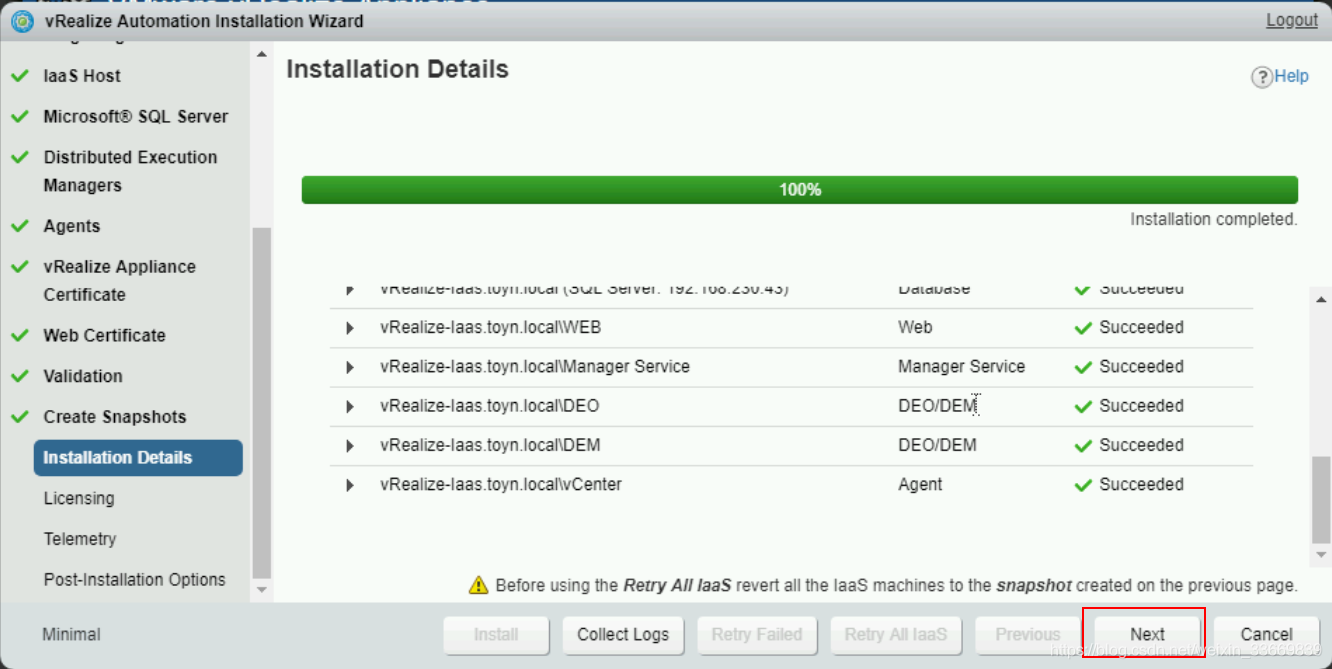
Task: Click the Cancel button
Action: coord(1267,635)
